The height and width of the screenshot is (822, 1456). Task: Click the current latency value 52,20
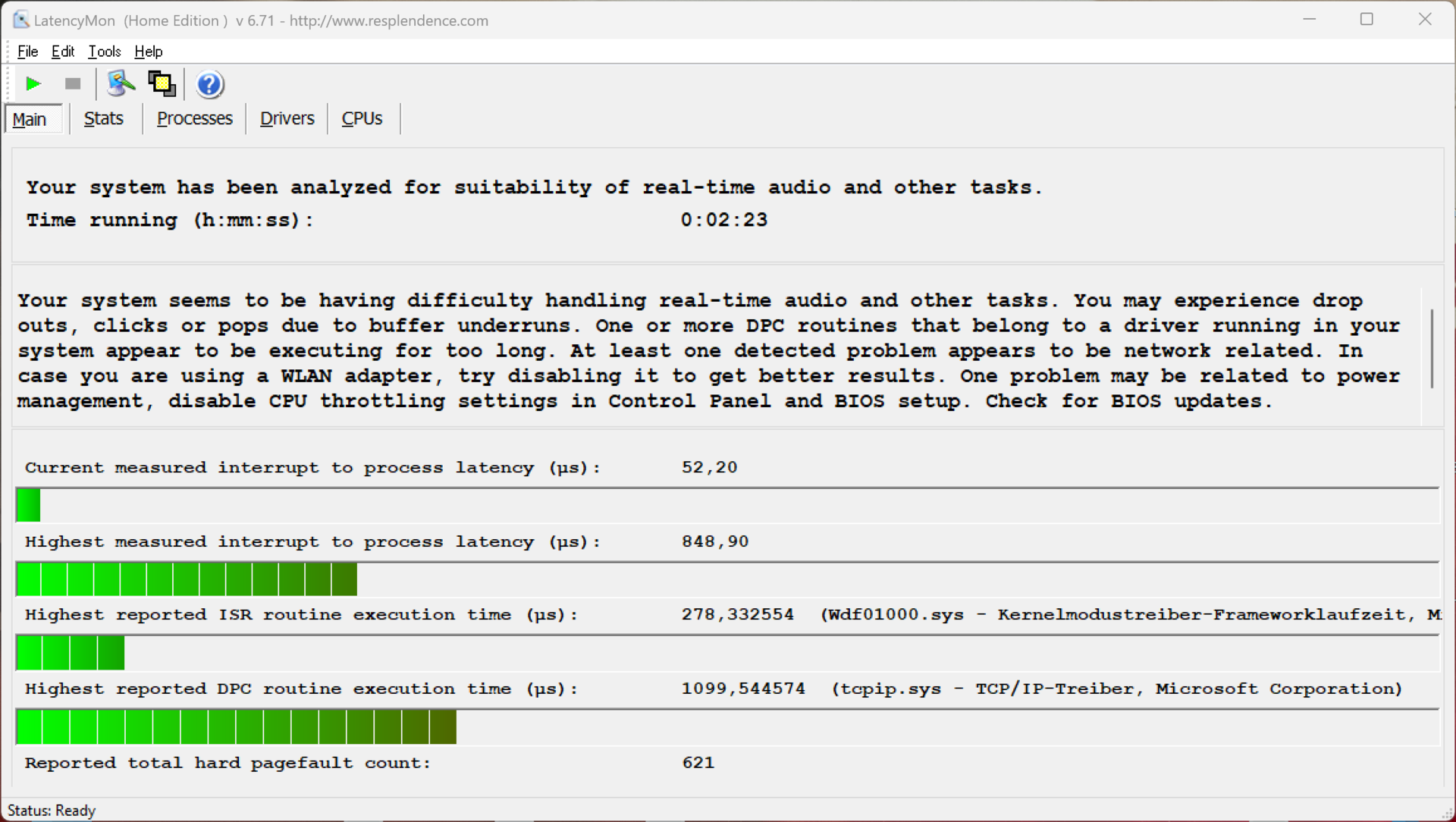pyautogui.click(x=710, y=467)
